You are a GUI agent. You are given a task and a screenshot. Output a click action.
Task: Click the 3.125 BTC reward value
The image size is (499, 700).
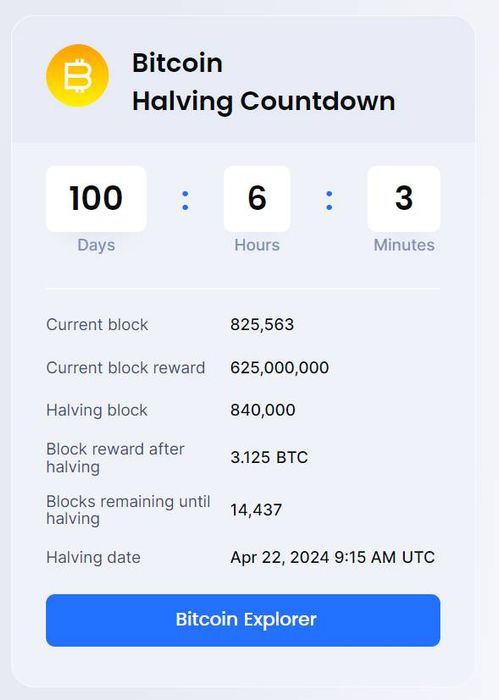click(269, 458)
